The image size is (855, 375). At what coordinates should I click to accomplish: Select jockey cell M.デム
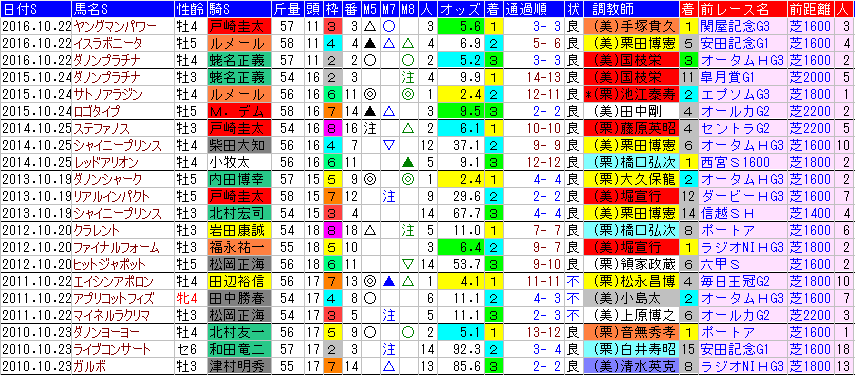238,112
